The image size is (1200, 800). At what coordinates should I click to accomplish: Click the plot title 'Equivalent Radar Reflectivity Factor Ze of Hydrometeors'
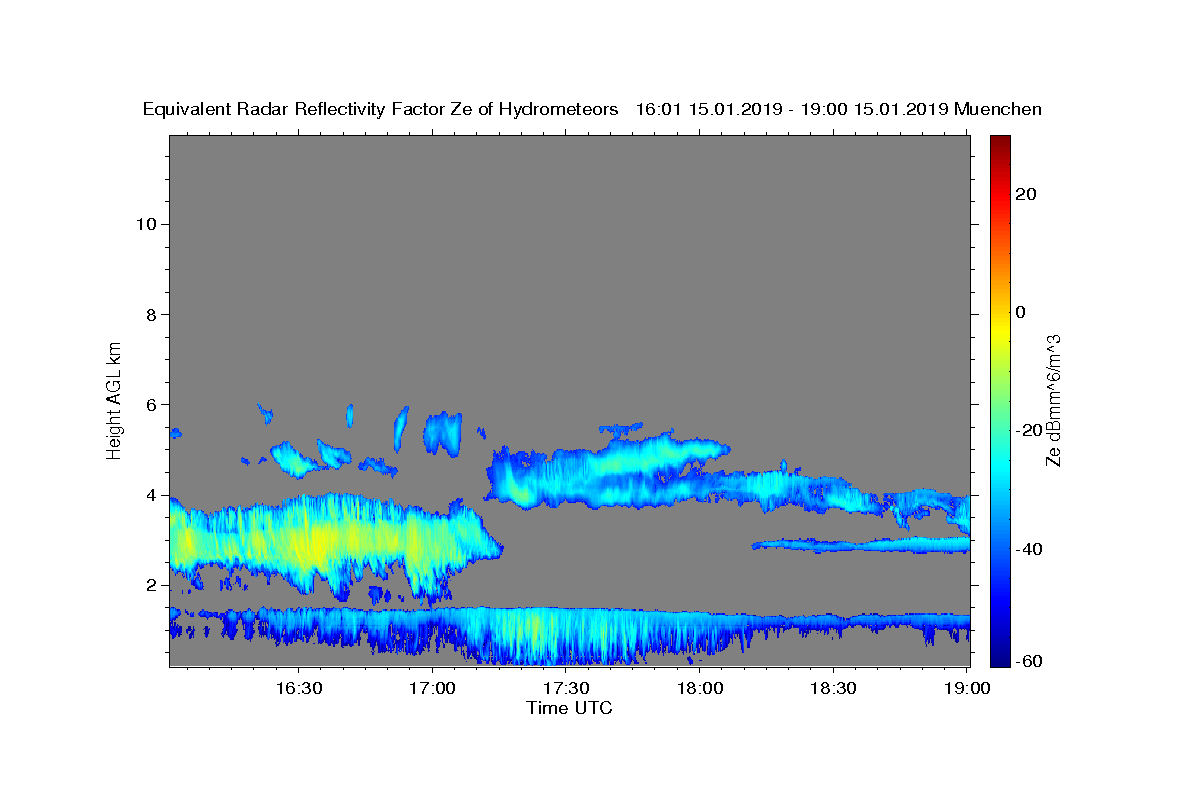380,110
